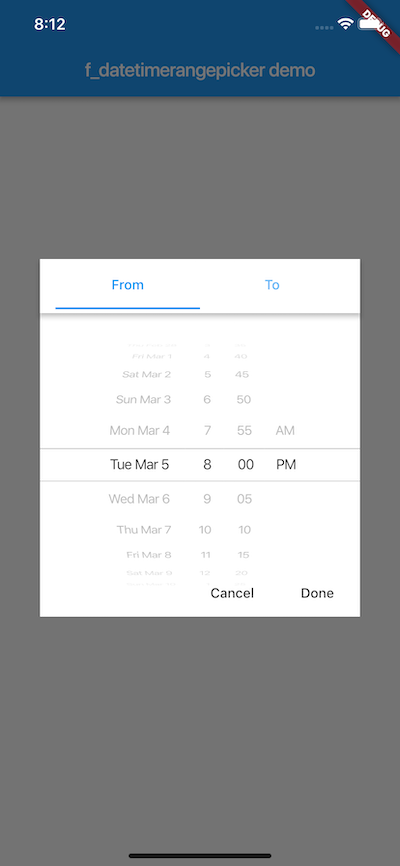
Task: Select Sat Mar 2 date entry
Action: [x=146, y=374]
